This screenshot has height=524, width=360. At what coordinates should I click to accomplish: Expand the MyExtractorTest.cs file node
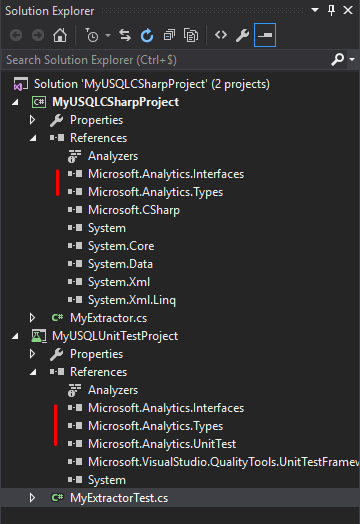[x=32, y=498]
